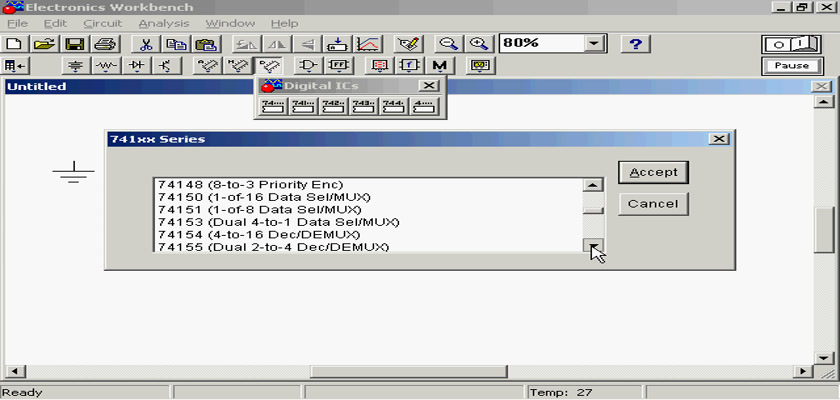Open the Help menu
Screen dimensions: 840x400
click(x=284, y=24)
